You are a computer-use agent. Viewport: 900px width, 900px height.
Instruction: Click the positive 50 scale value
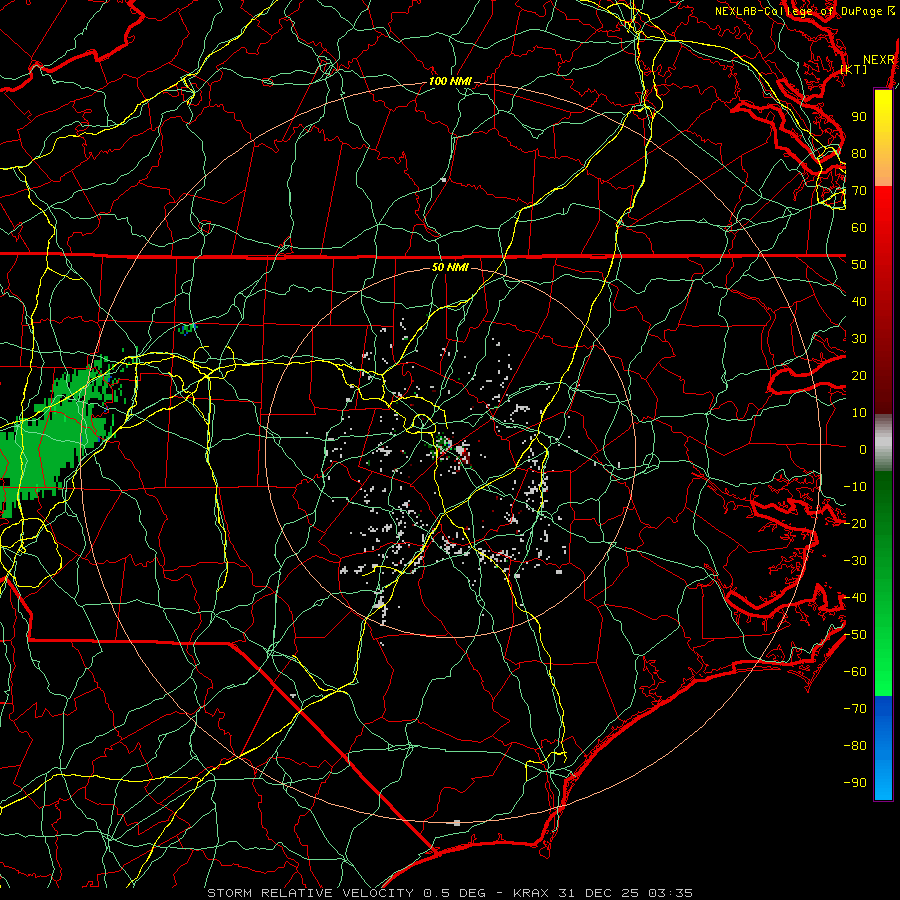[859, 265]
